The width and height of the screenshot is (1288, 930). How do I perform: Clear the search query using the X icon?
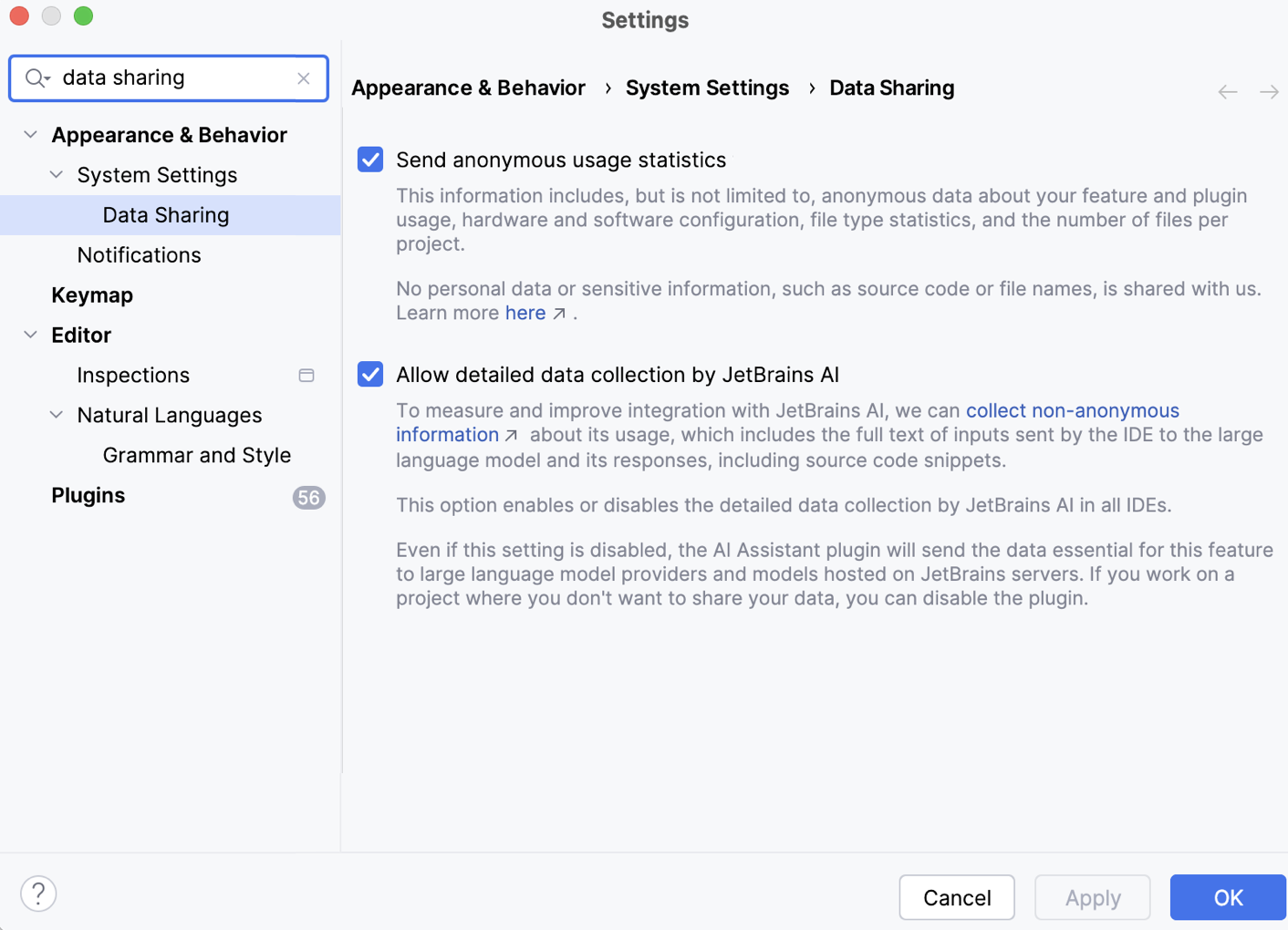[x=303, y=78]
